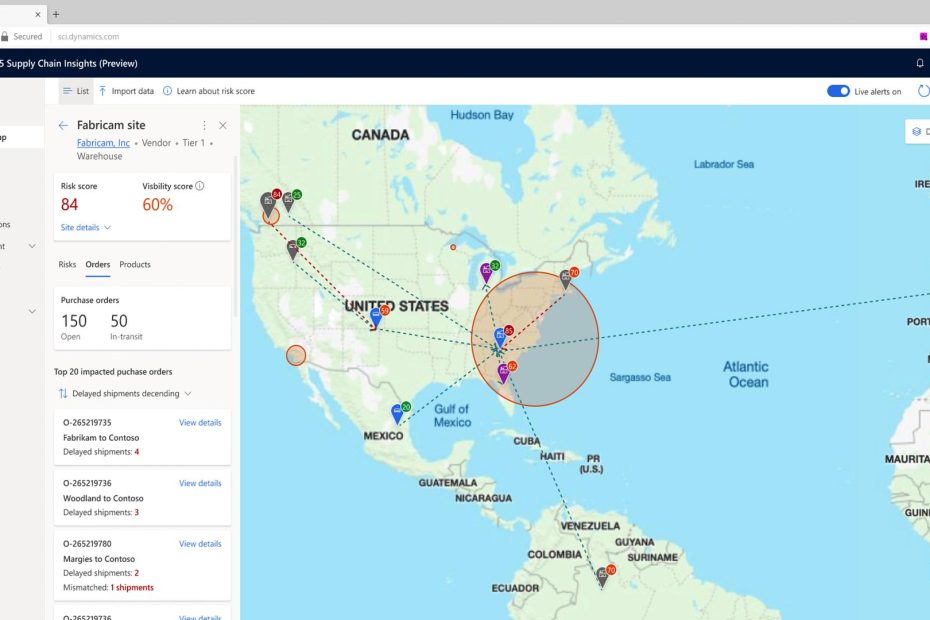Select the gray map pin with score 84

(267, 201)
